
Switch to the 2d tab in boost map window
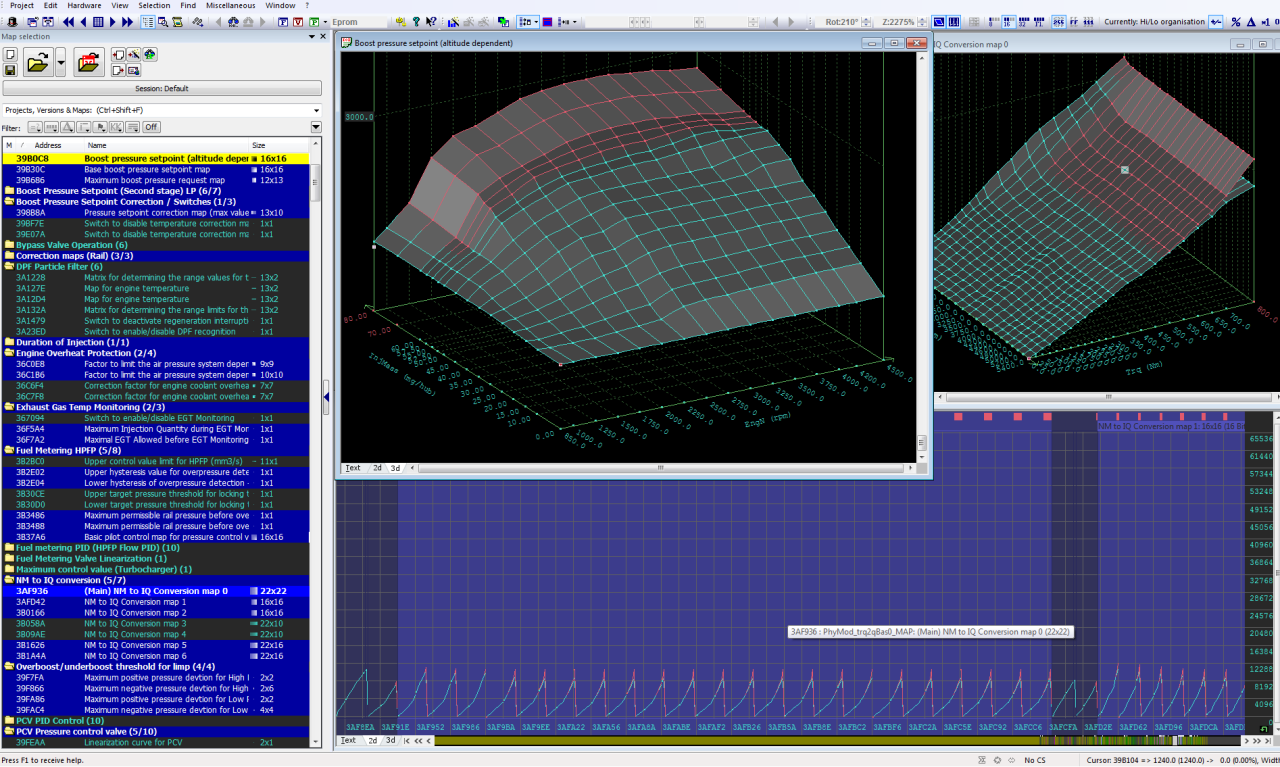click(377, 468)
